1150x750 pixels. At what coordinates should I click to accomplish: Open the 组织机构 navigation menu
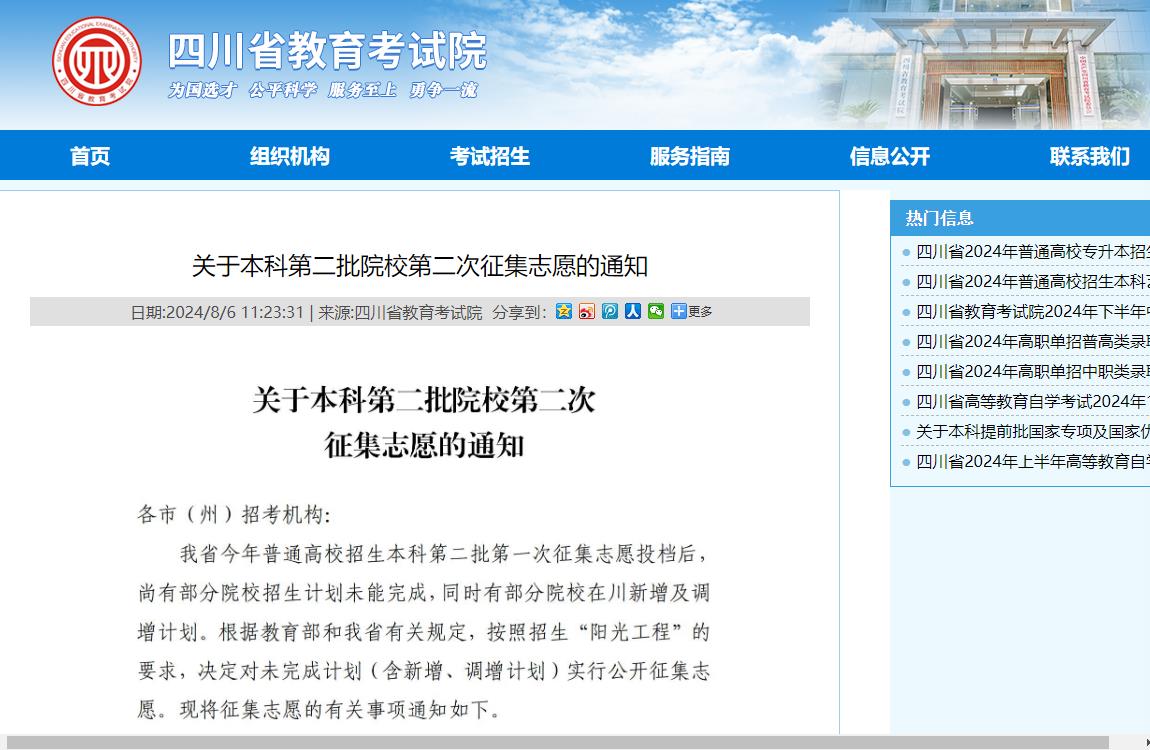tap(290, 156)
